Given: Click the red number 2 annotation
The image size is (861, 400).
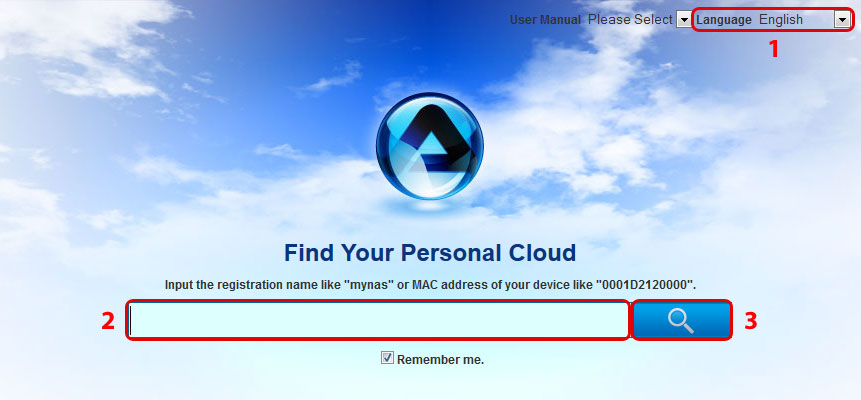Looking at the screenshot, I should click(108, 321).
